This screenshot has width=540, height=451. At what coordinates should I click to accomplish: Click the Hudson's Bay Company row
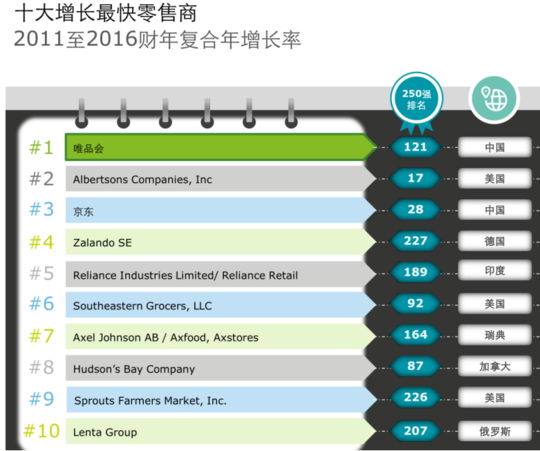(x=221, y=368)
